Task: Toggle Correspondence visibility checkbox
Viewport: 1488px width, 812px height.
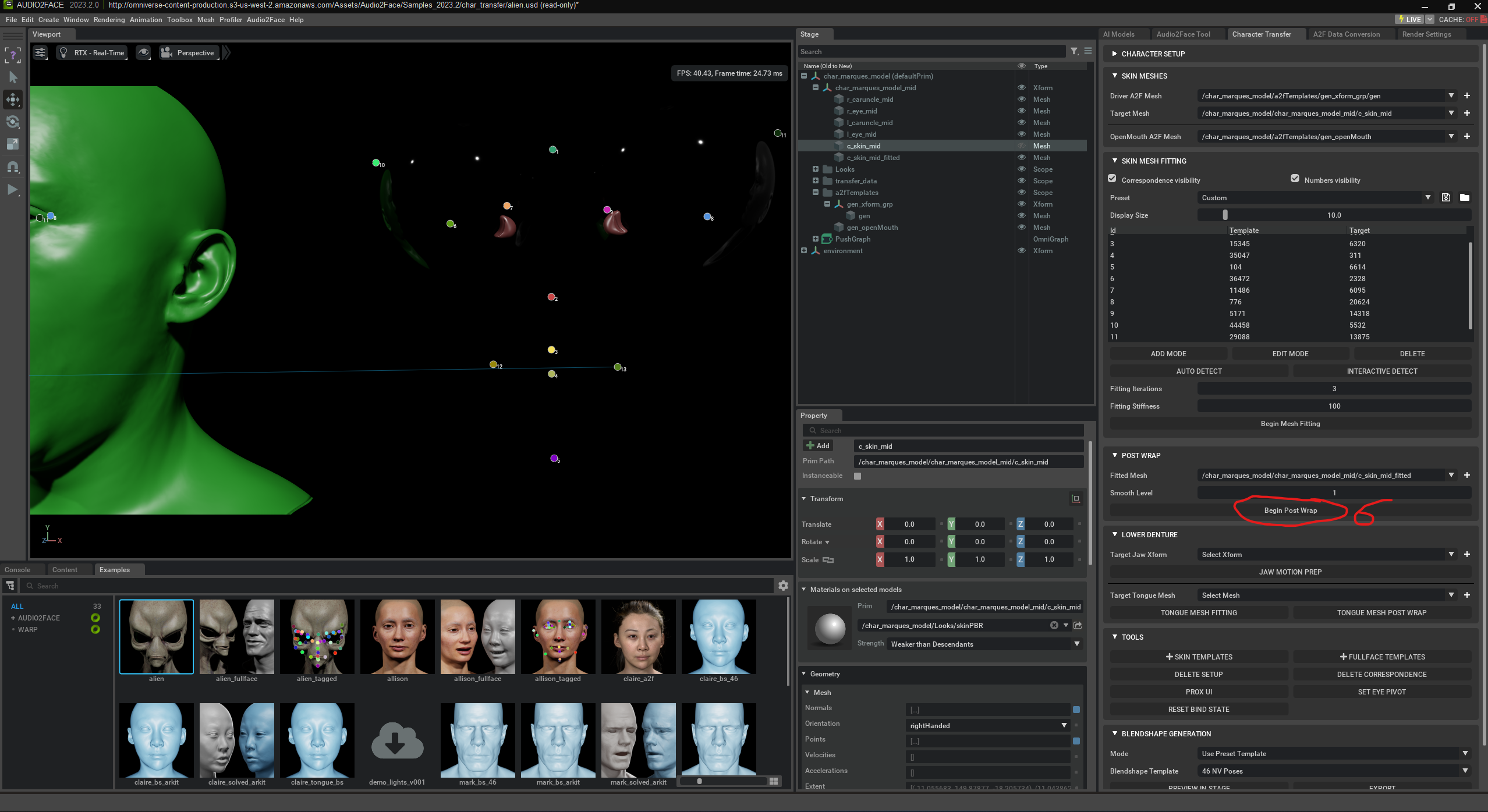Action: 1112,179
